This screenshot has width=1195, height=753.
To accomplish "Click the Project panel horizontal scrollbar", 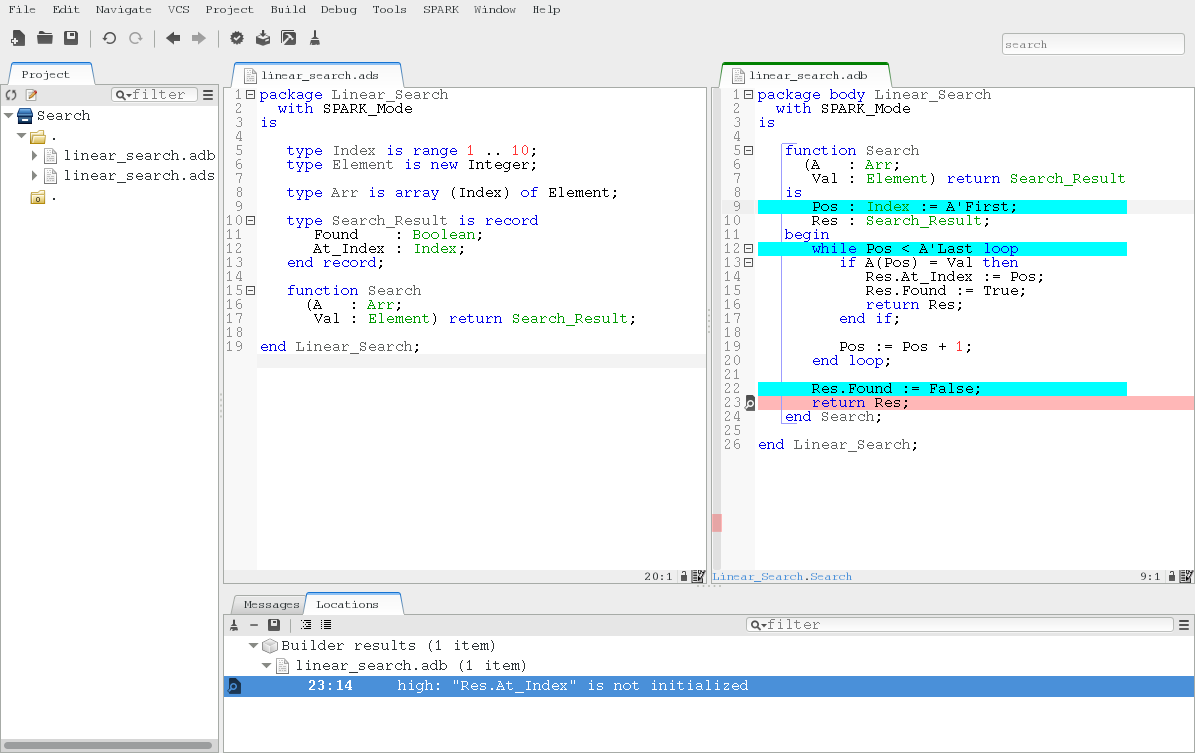I will [x=108, y=745].
